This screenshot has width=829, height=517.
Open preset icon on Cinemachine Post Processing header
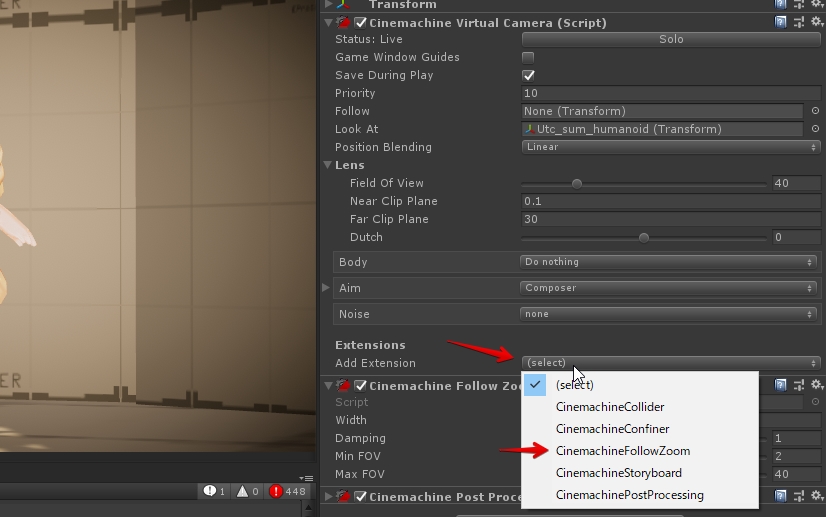tap(798, 496)
